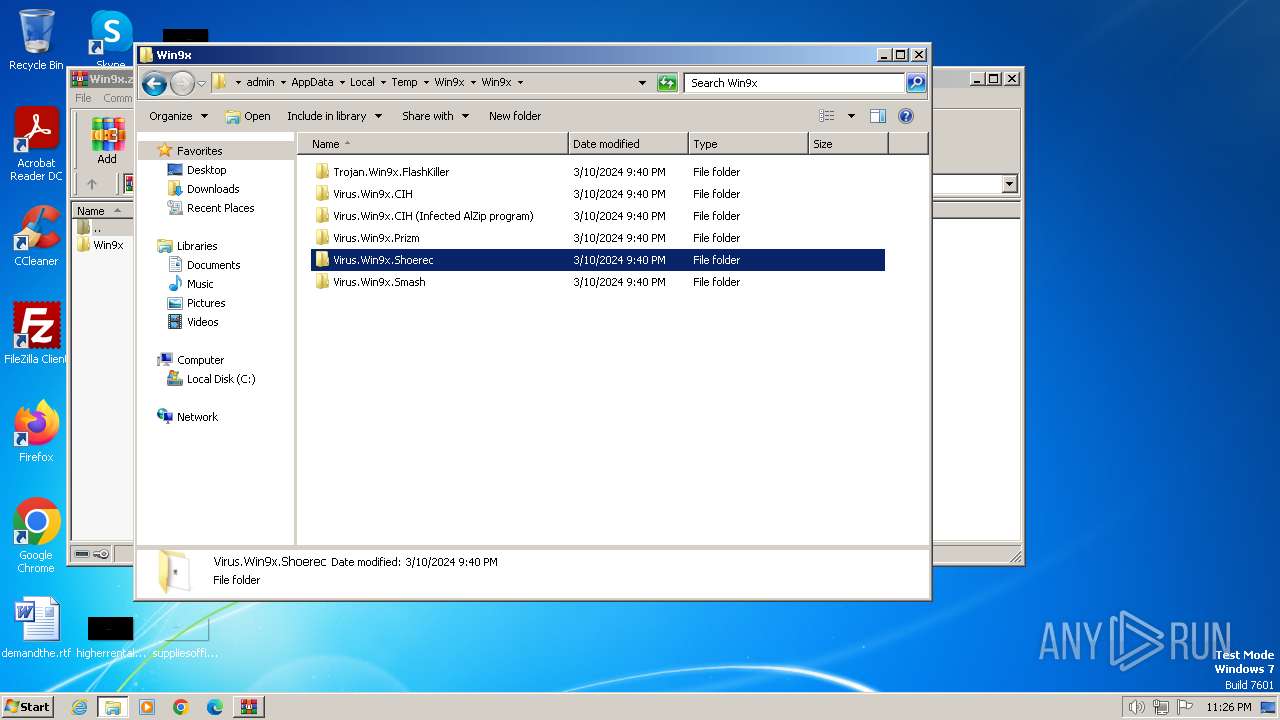Click AppData in the address bar path
Screen dimensions: 1280x720
coord(312,83)
